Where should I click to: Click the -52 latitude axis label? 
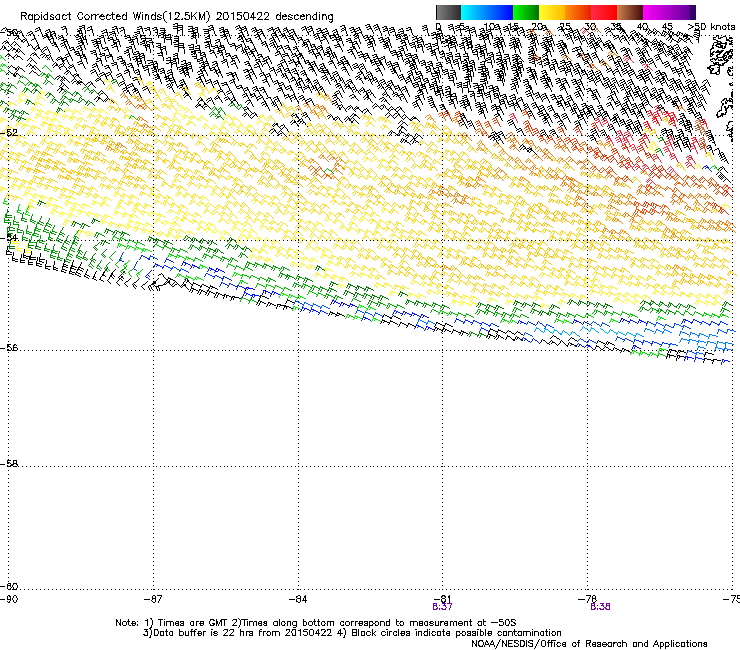click(9, 133)
